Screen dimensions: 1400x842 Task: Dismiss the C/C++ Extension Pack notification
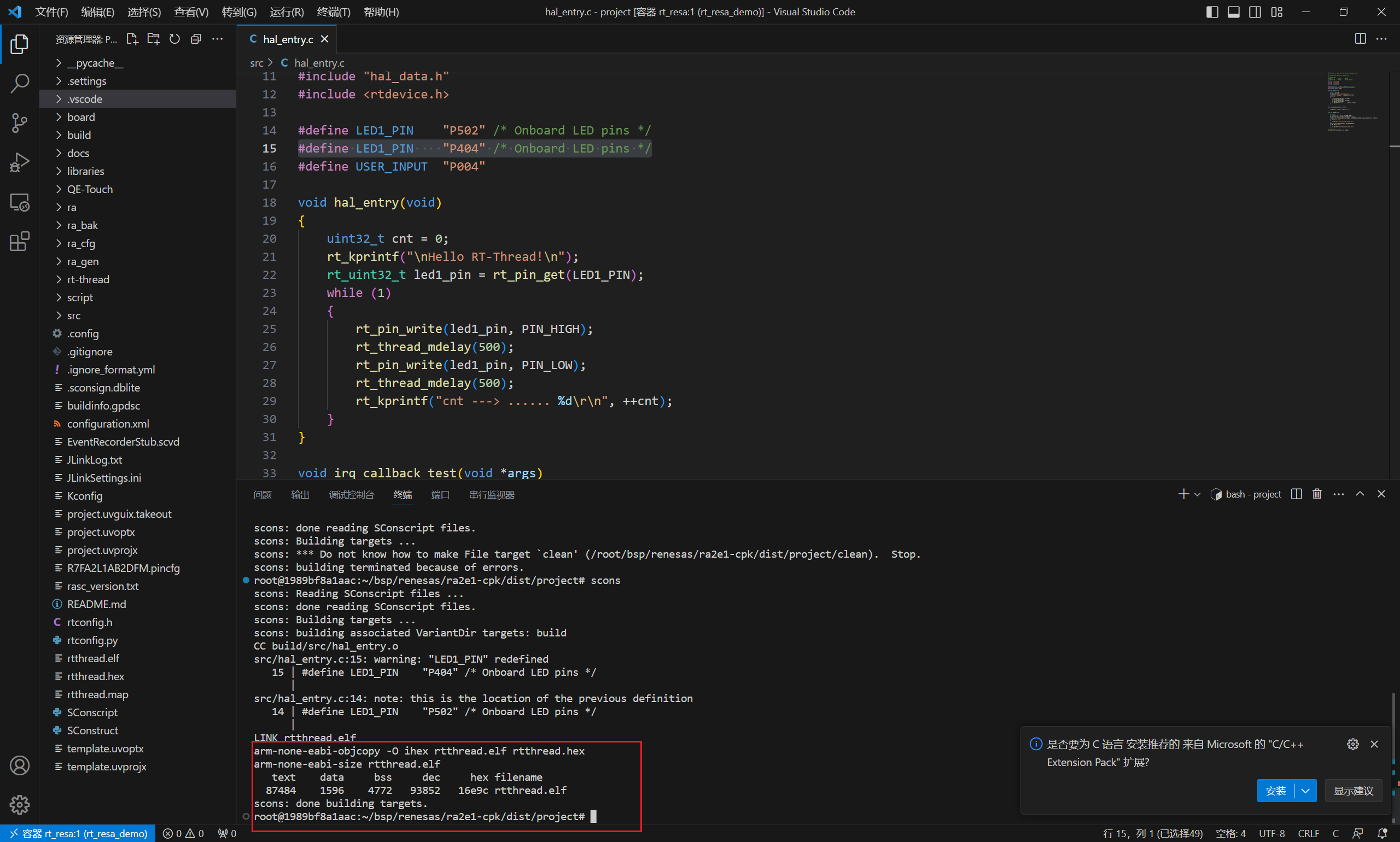pos(1374,744)
